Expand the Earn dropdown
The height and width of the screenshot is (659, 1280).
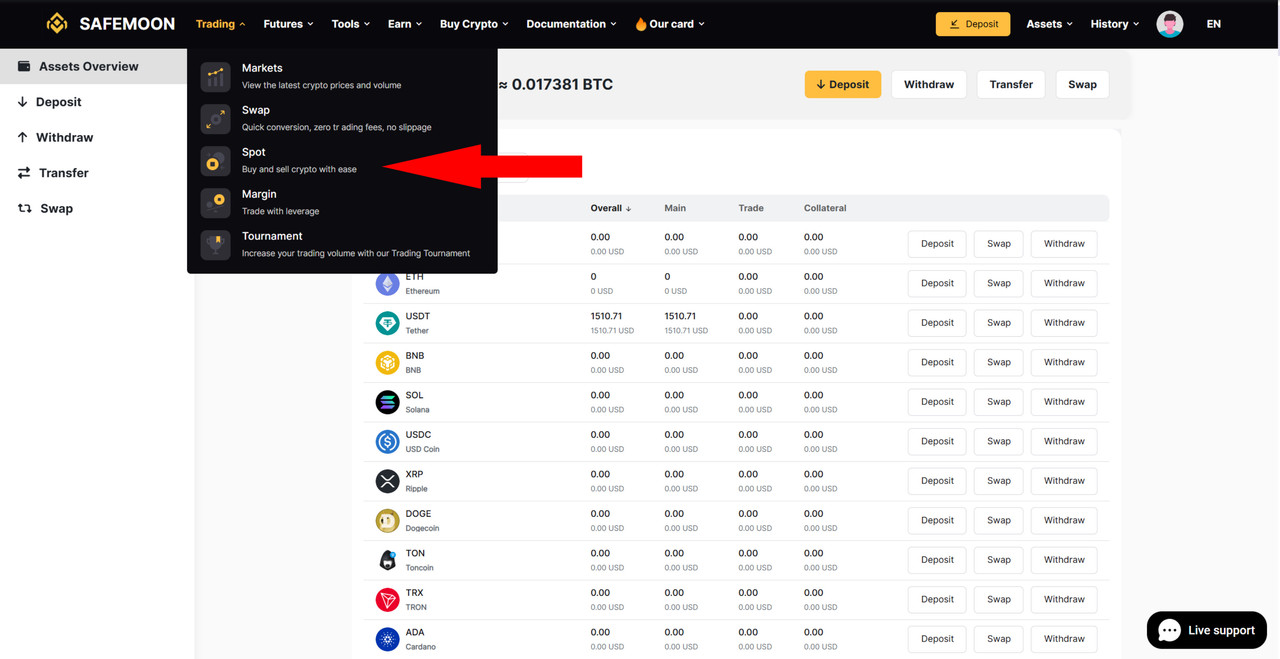click(405, 24)
